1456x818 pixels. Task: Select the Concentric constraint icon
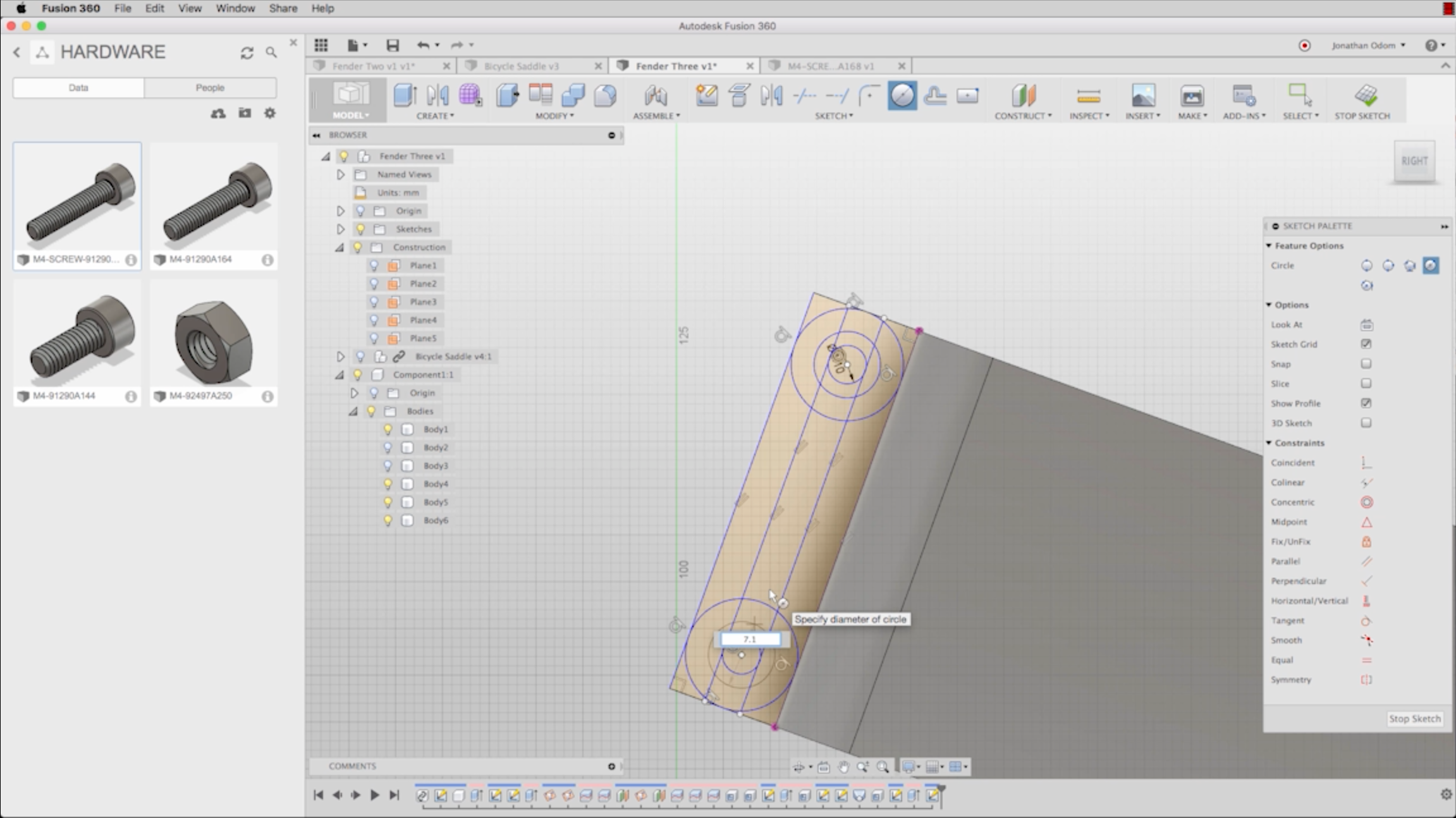click(1366, 502)
